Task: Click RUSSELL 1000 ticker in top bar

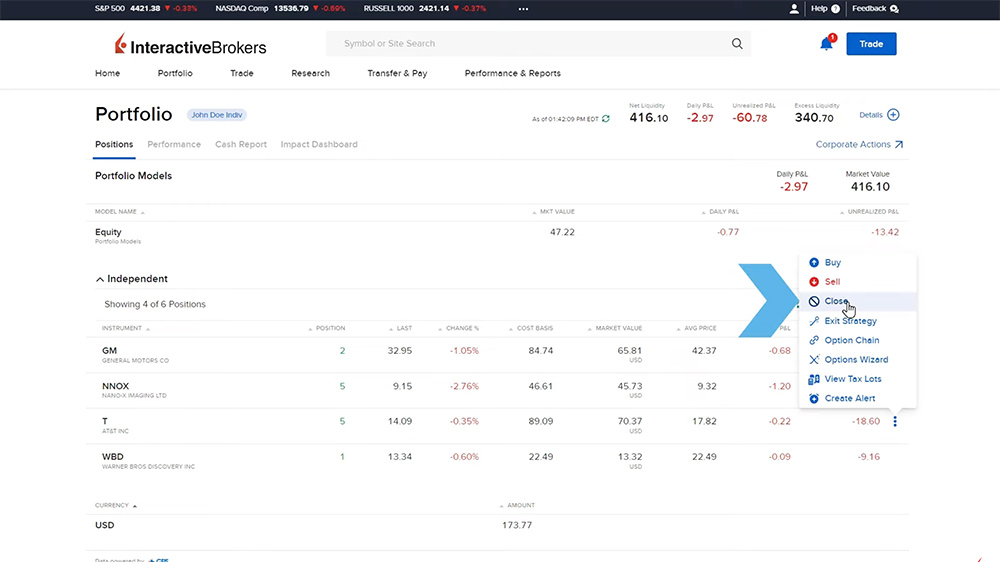Action: click(x=425, y=9)
